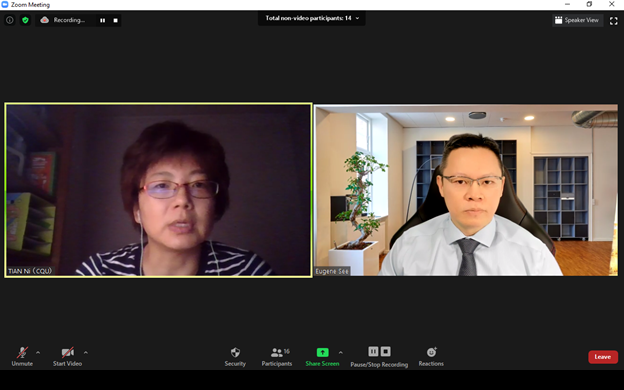Open Participants panel
624x390 pixels.
[277, 357]
